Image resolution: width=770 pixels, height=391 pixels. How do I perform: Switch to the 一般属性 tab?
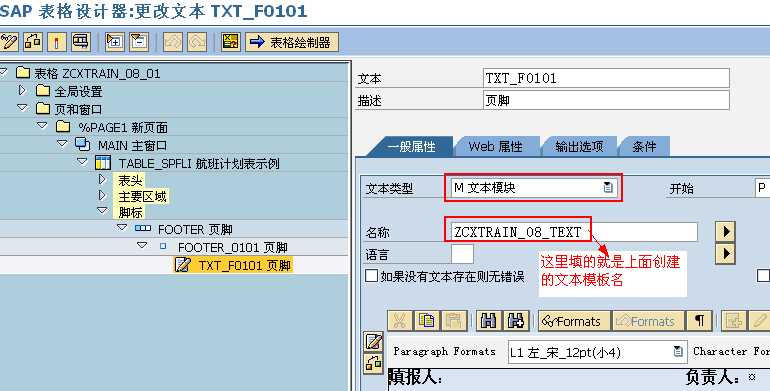(x=412, y=147)
